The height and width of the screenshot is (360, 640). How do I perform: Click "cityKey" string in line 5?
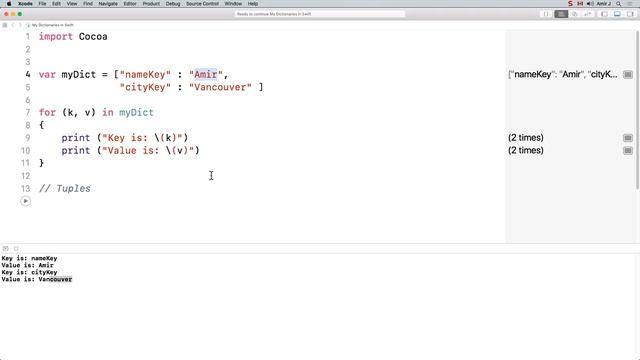point(145,87)
